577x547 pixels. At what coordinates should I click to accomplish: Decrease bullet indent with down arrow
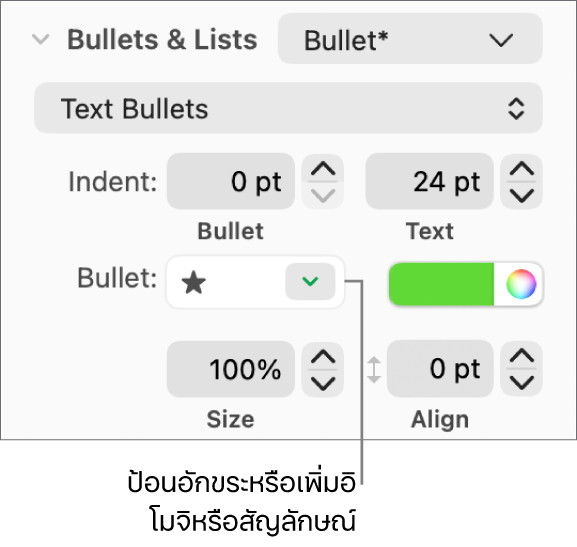click(x=323, y=195)
